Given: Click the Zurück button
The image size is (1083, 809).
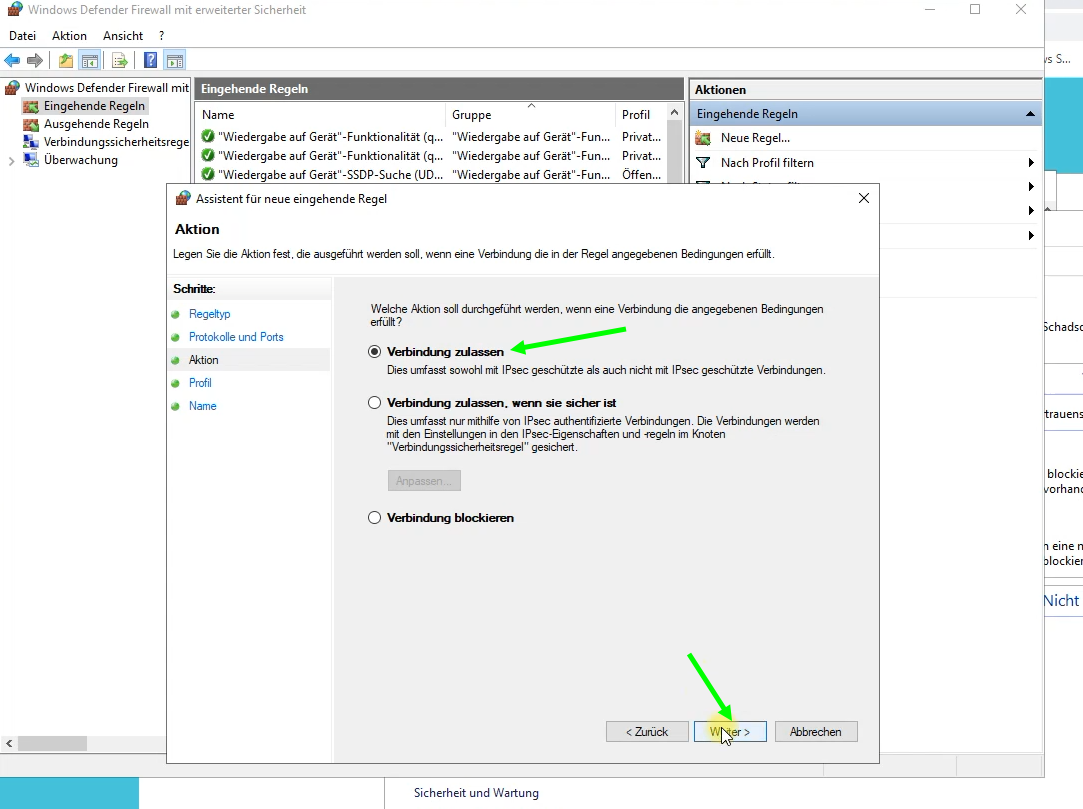Looking at the screenshot, I should [x=647, y=732].
